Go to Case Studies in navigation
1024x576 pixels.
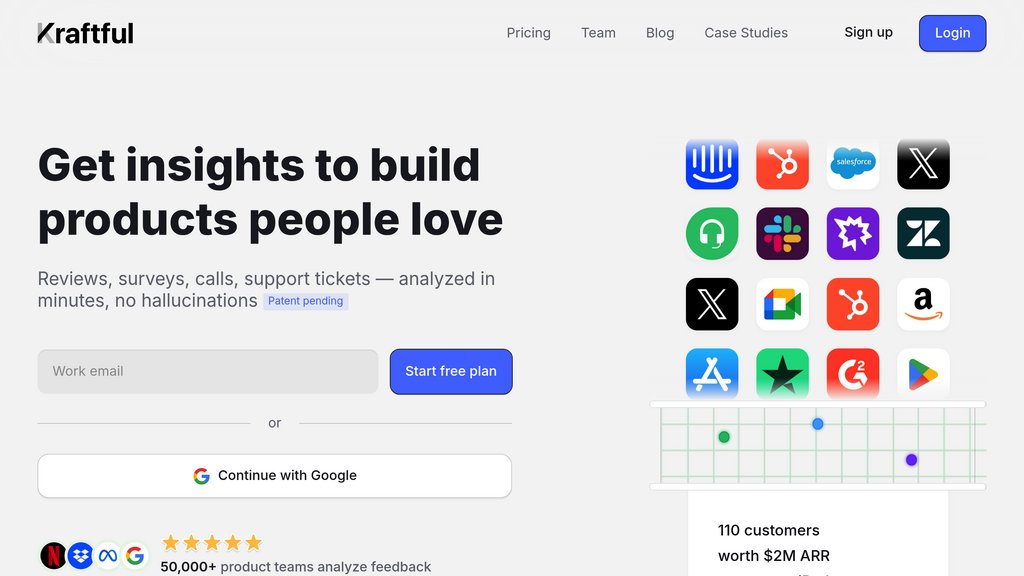pos(746,33)
